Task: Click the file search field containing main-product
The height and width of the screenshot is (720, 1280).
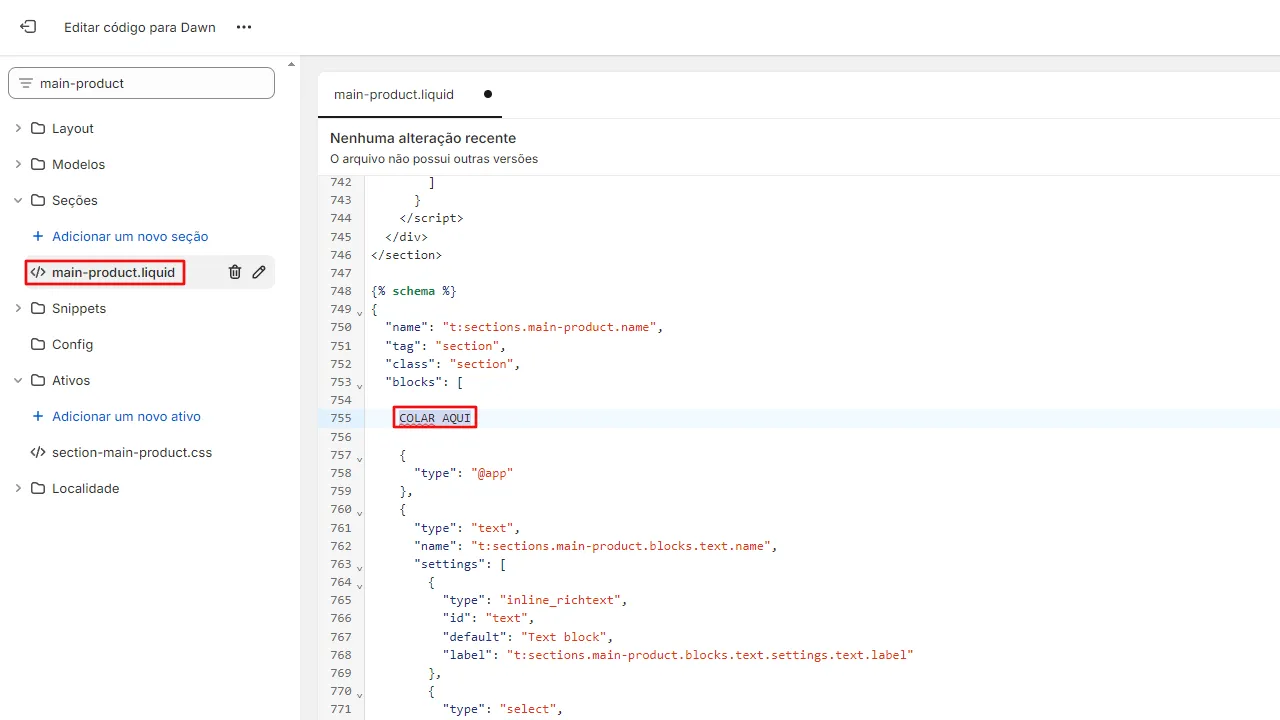Action: 141,83
